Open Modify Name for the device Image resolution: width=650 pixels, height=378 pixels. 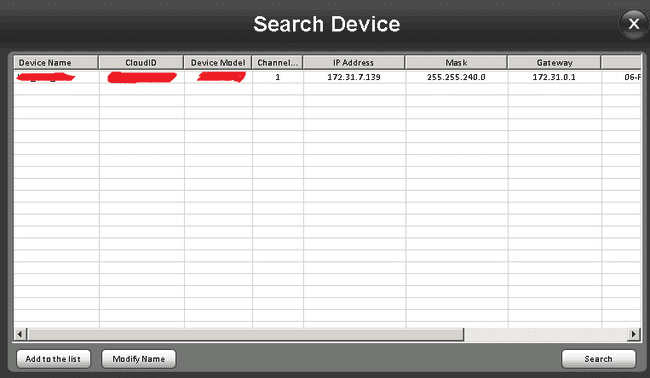click(x=138, y=359)
